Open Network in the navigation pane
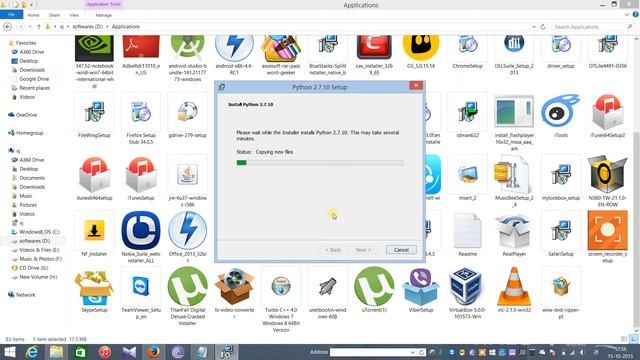 pyautogui.click(x=25, y=295)
